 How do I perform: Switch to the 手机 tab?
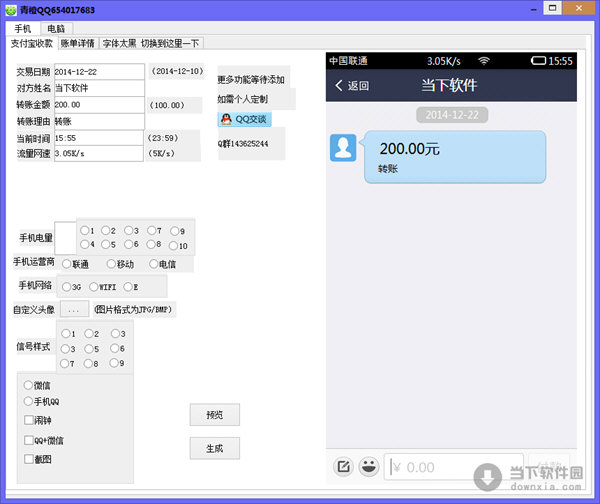click(23, 29)
